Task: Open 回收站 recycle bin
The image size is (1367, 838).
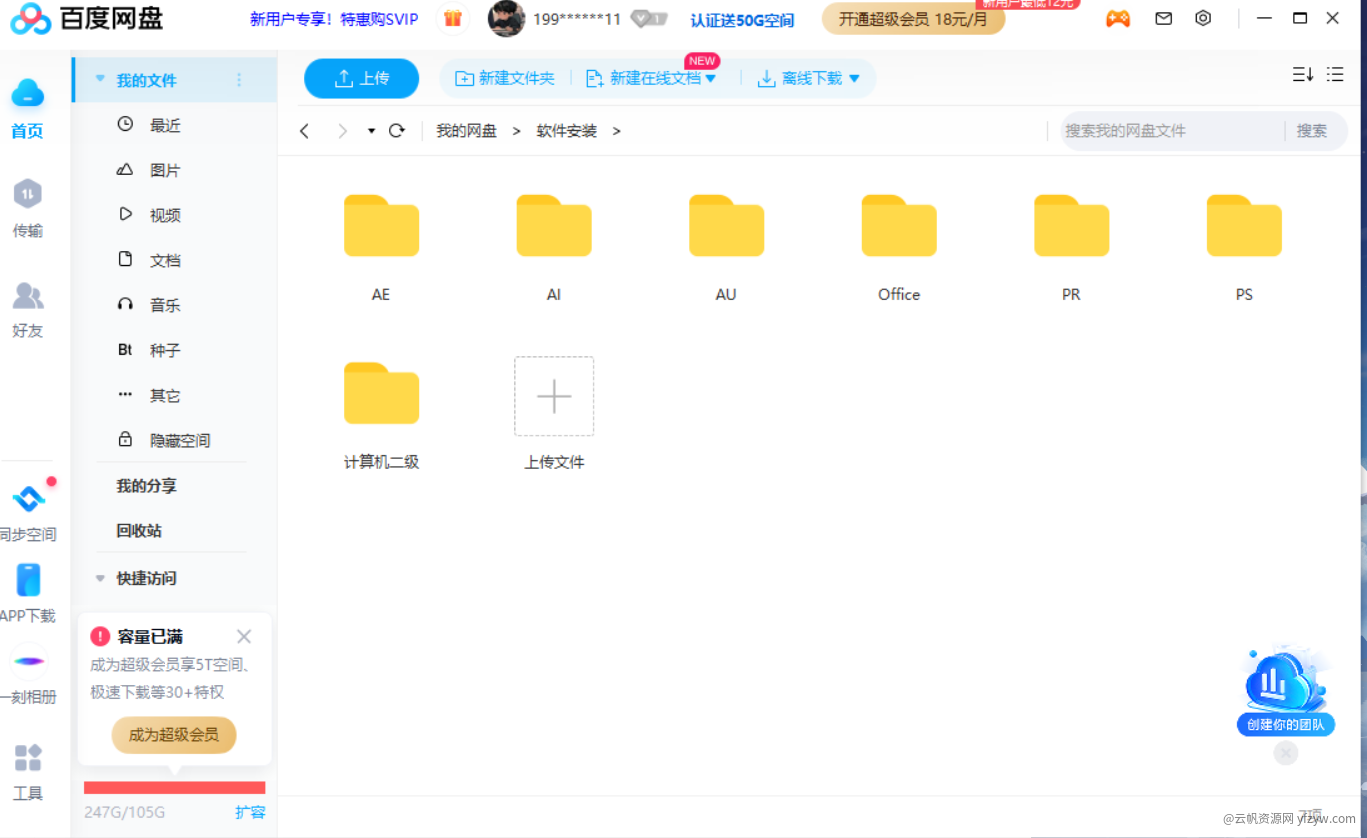Action: pyautogui.click(x=139, y=531)
